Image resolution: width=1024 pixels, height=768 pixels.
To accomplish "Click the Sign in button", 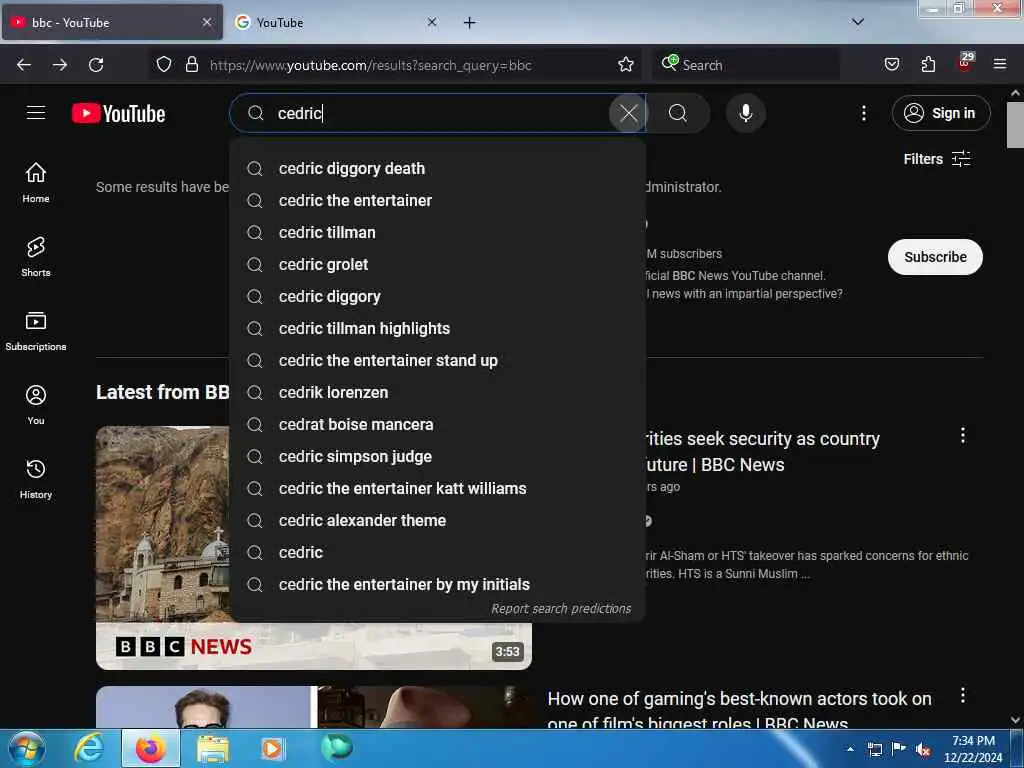I will click(x=940, y=113).
